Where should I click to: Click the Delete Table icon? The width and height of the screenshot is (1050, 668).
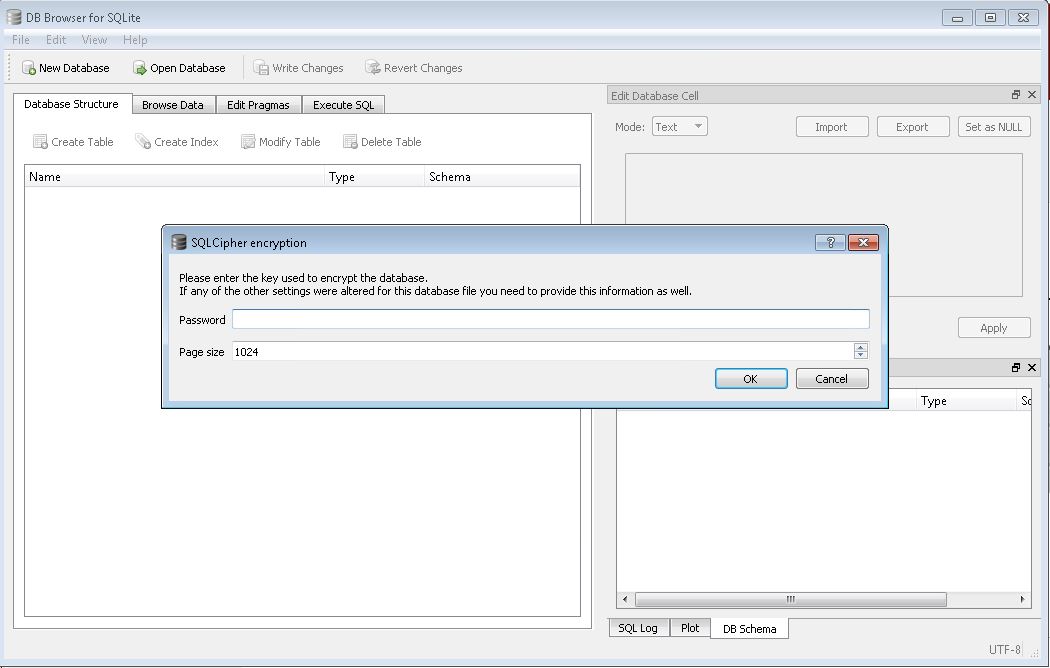pyautogui.click(x=350, y=141)
